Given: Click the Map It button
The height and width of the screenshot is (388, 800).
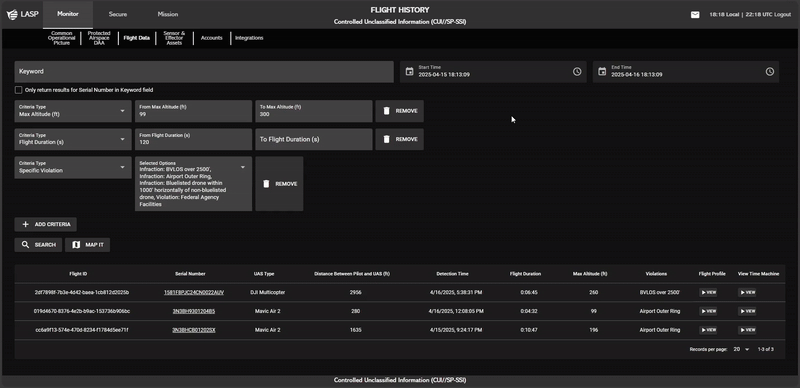Looking at the screenshot, I should click(x=87, y=245).
